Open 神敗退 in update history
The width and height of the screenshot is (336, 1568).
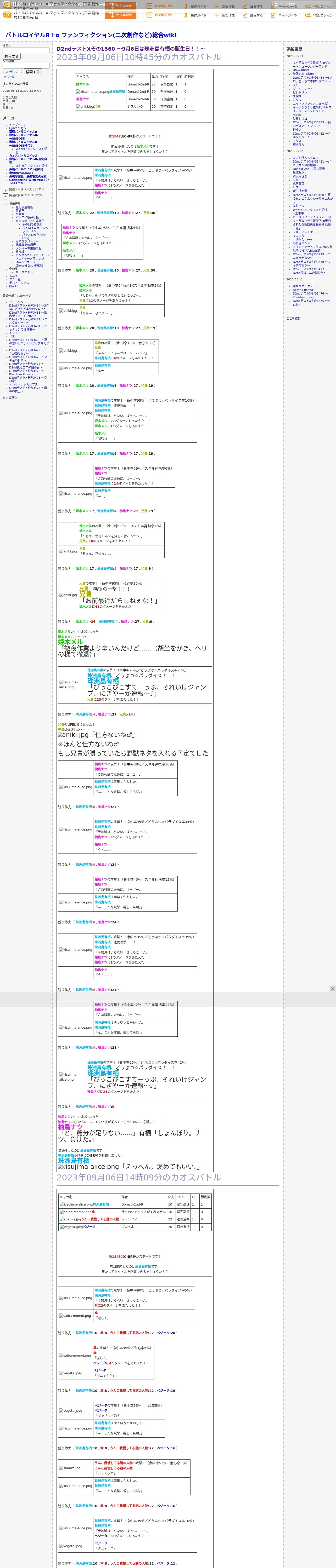(297, 129)
